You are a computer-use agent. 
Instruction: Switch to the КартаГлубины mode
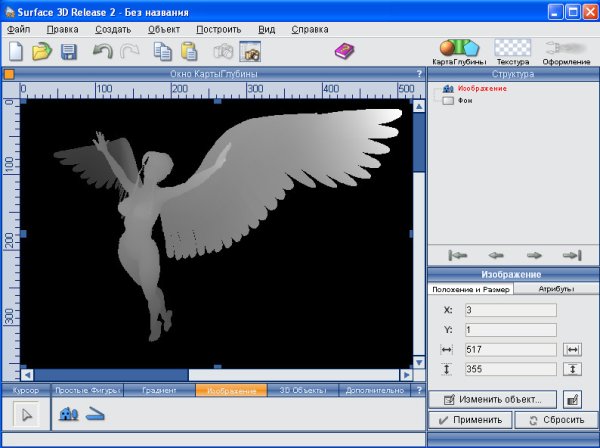(458, 52)
